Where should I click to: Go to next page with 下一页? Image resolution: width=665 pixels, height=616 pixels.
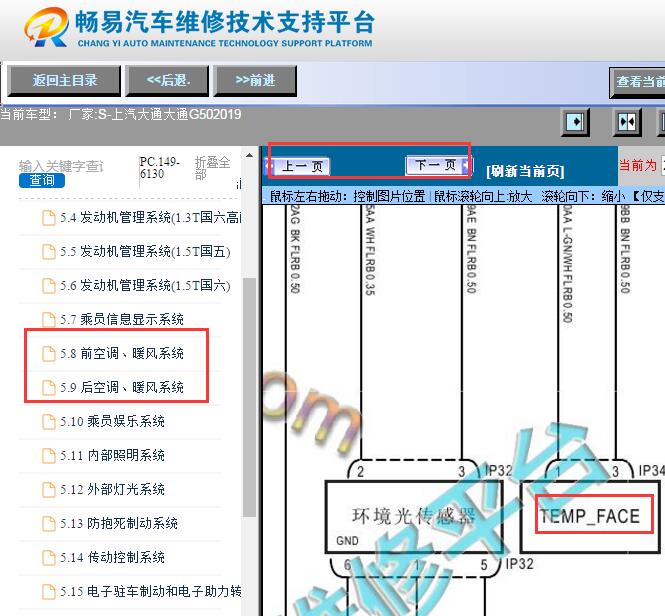pos(439,165)
